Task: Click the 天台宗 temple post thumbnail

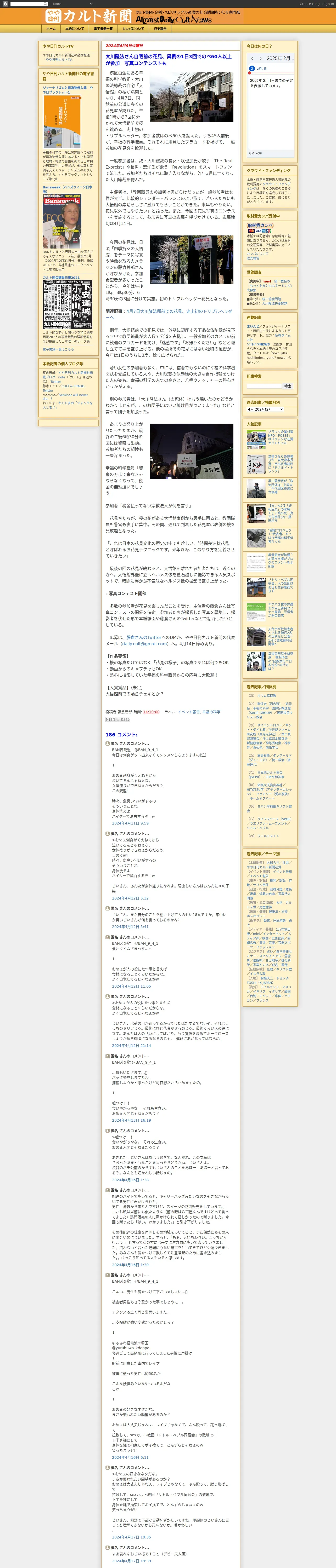Action: [x=256, y=637]
